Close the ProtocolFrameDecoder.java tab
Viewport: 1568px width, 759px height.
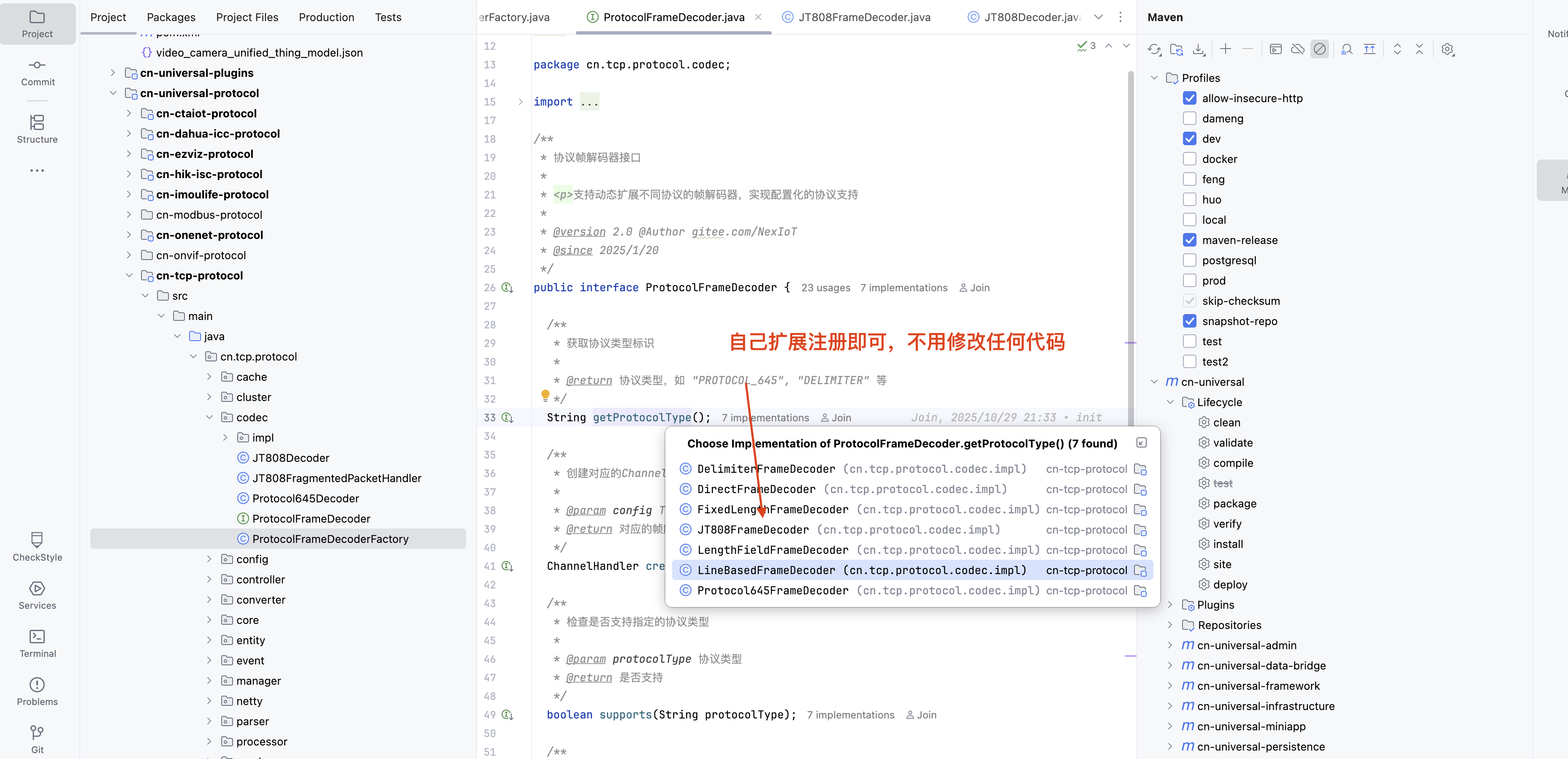pos(758,17)
